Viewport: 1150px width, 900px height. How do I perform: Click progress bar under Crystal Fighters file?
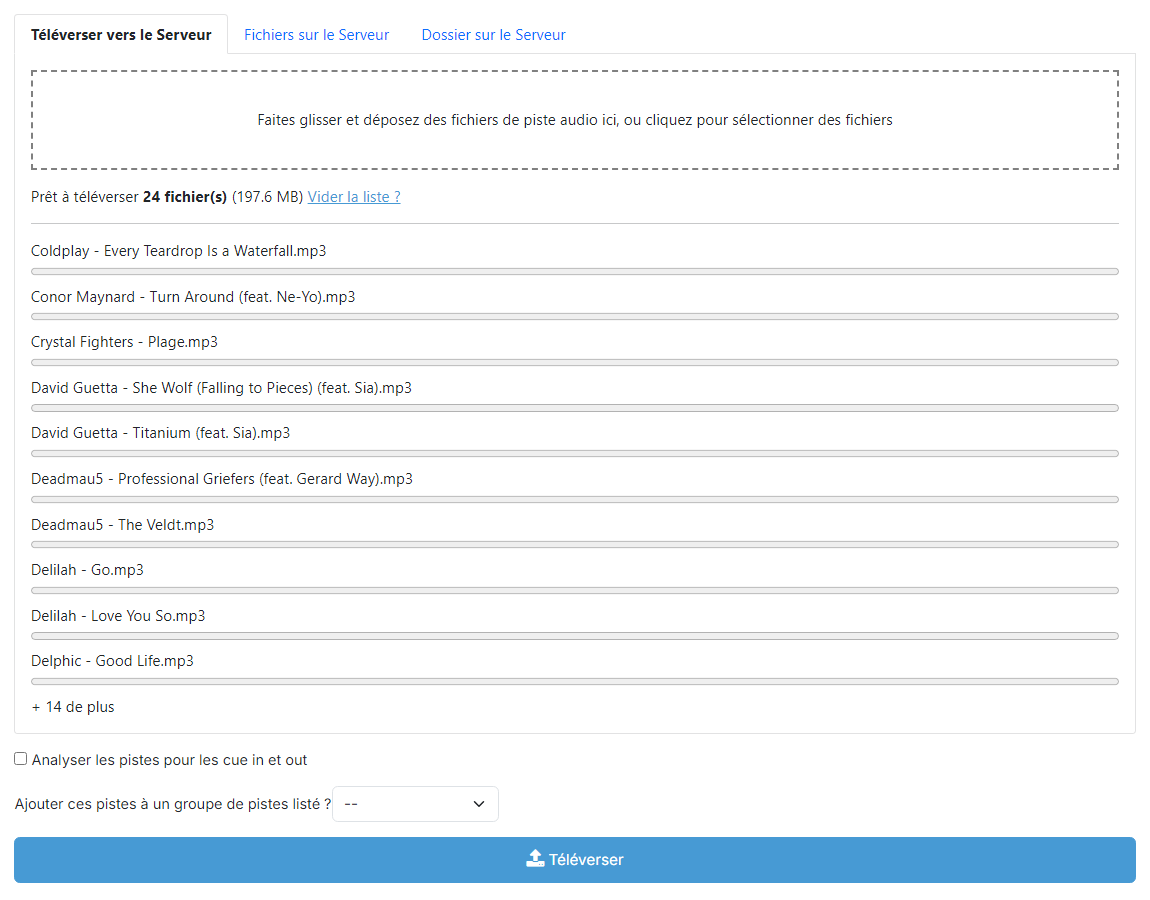point(575,362)
